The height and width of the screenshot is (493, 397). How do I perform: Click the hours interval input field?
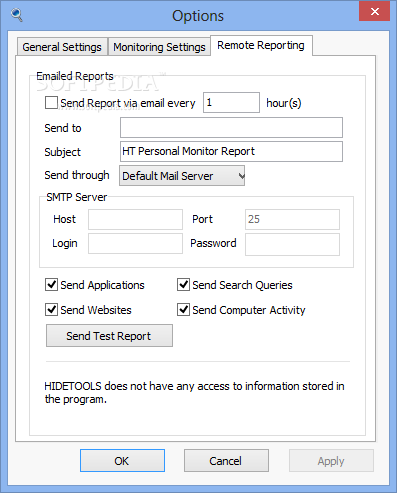[x=231, y=103]
